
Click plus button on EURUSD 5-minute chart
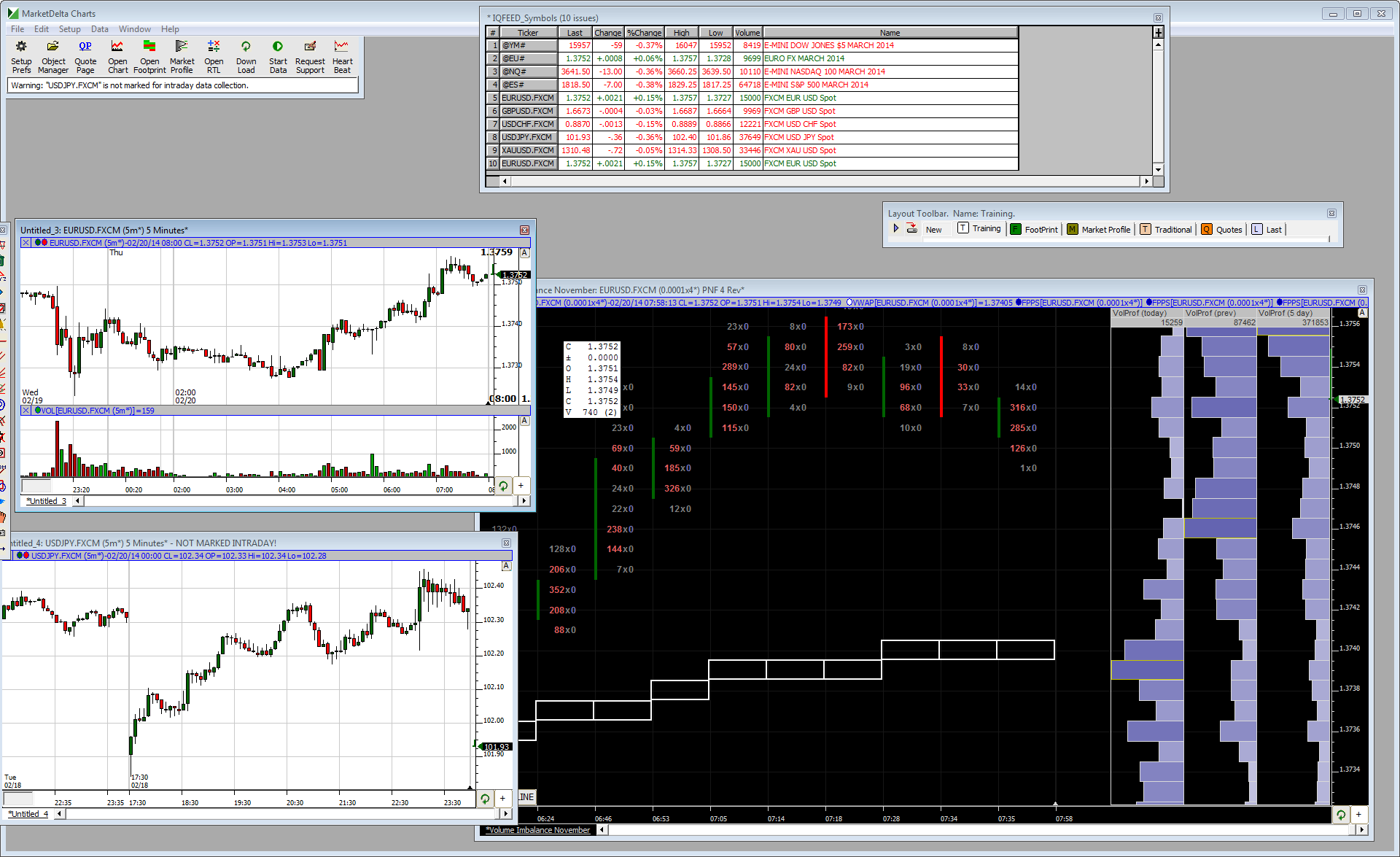(521, 486)
